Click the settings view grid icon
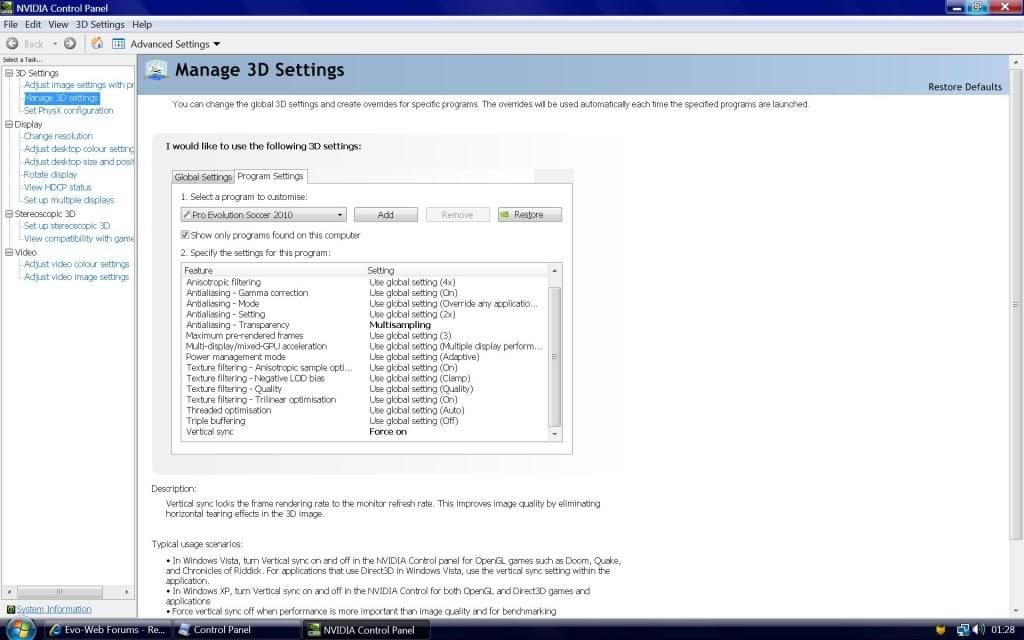Screen dimensions: 1024x640 118,44
